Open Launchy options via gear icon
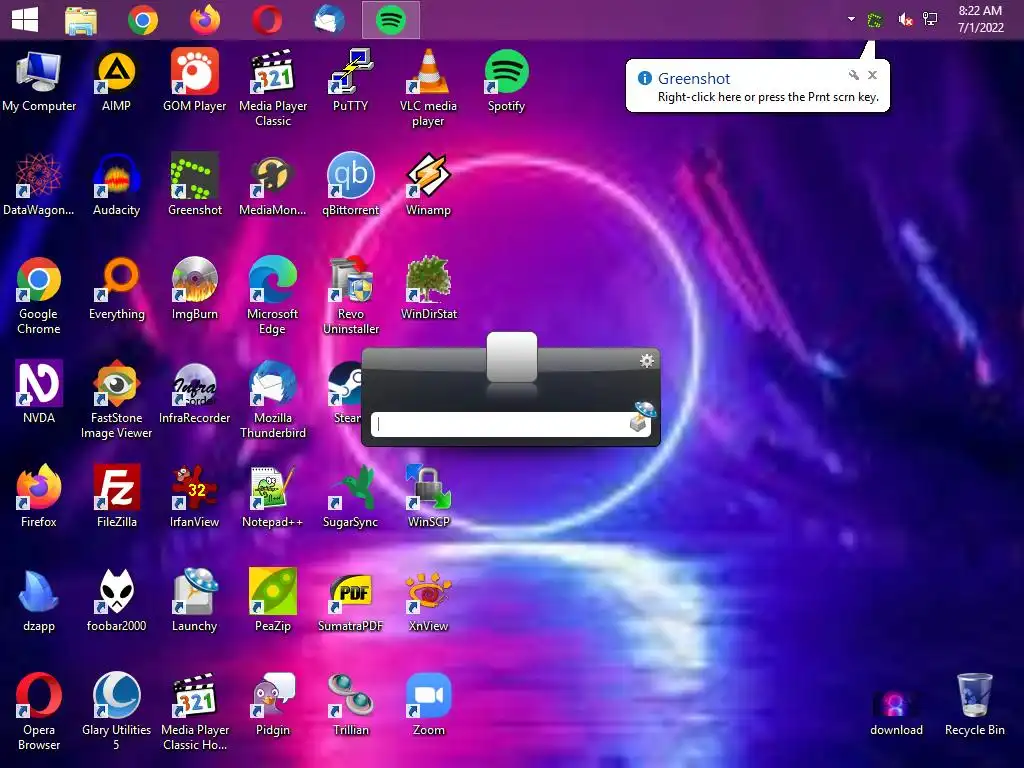 647,360
